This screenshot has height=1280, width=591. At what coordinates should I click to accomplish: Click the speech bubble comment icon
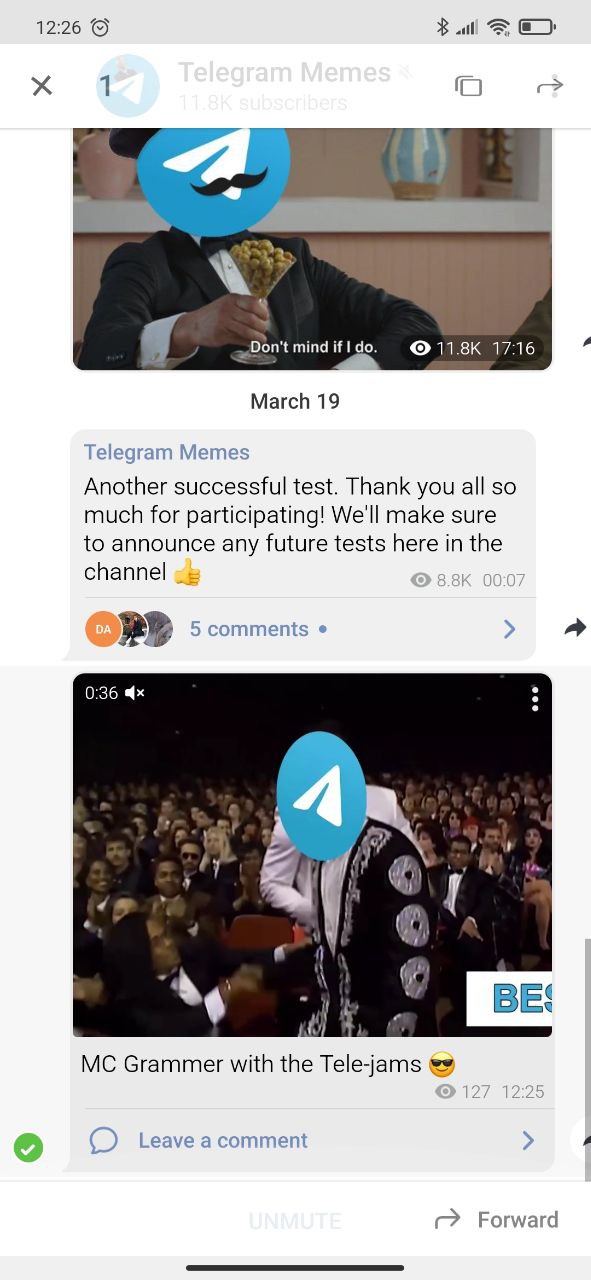click(x=103, y=1141)
